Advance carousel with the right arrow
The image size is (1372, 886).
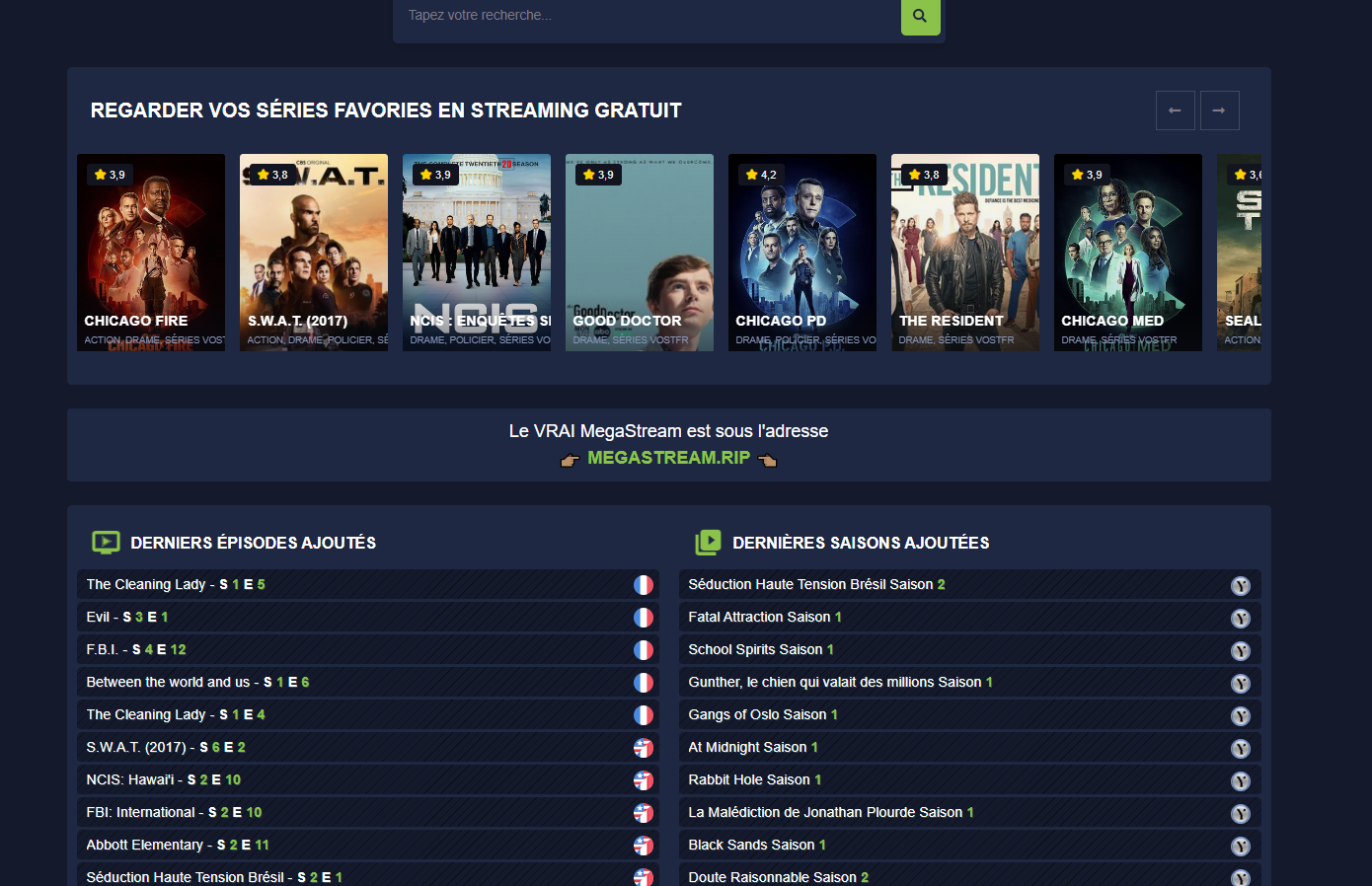1219,111
